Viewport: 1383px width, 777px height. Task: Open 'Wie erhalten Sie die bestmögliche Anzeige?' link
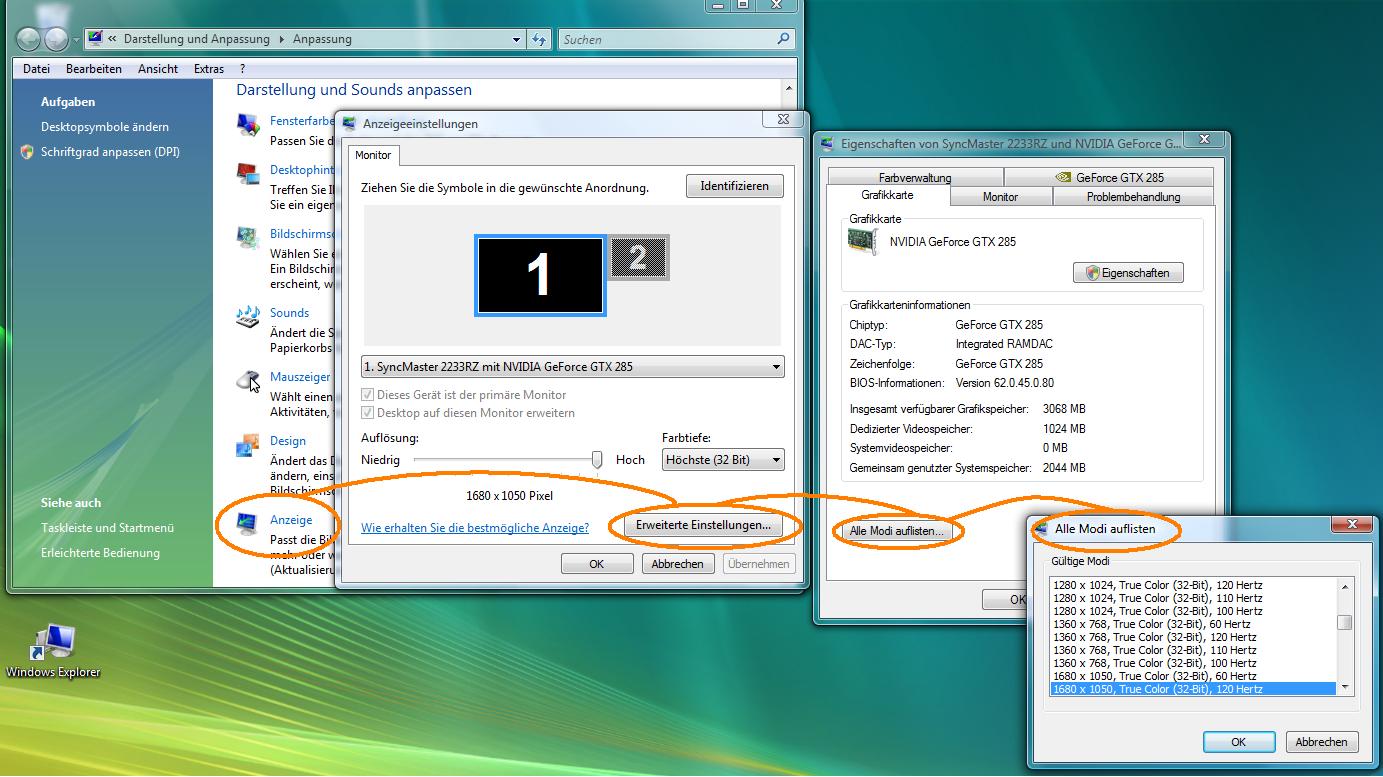[x=475, y=527]
